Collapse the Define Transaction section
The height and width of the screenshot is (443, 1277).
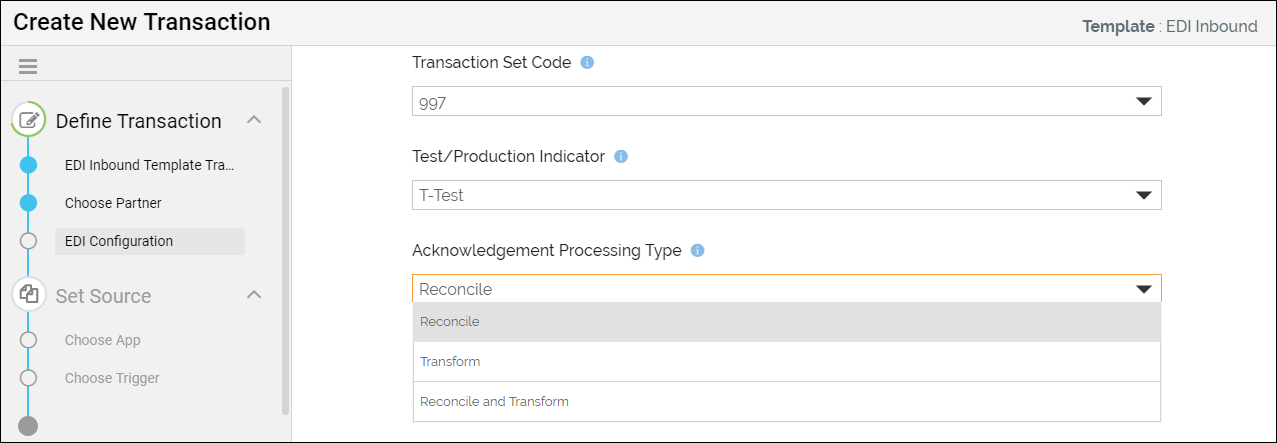pyautogui.click(x=254, y=120)
